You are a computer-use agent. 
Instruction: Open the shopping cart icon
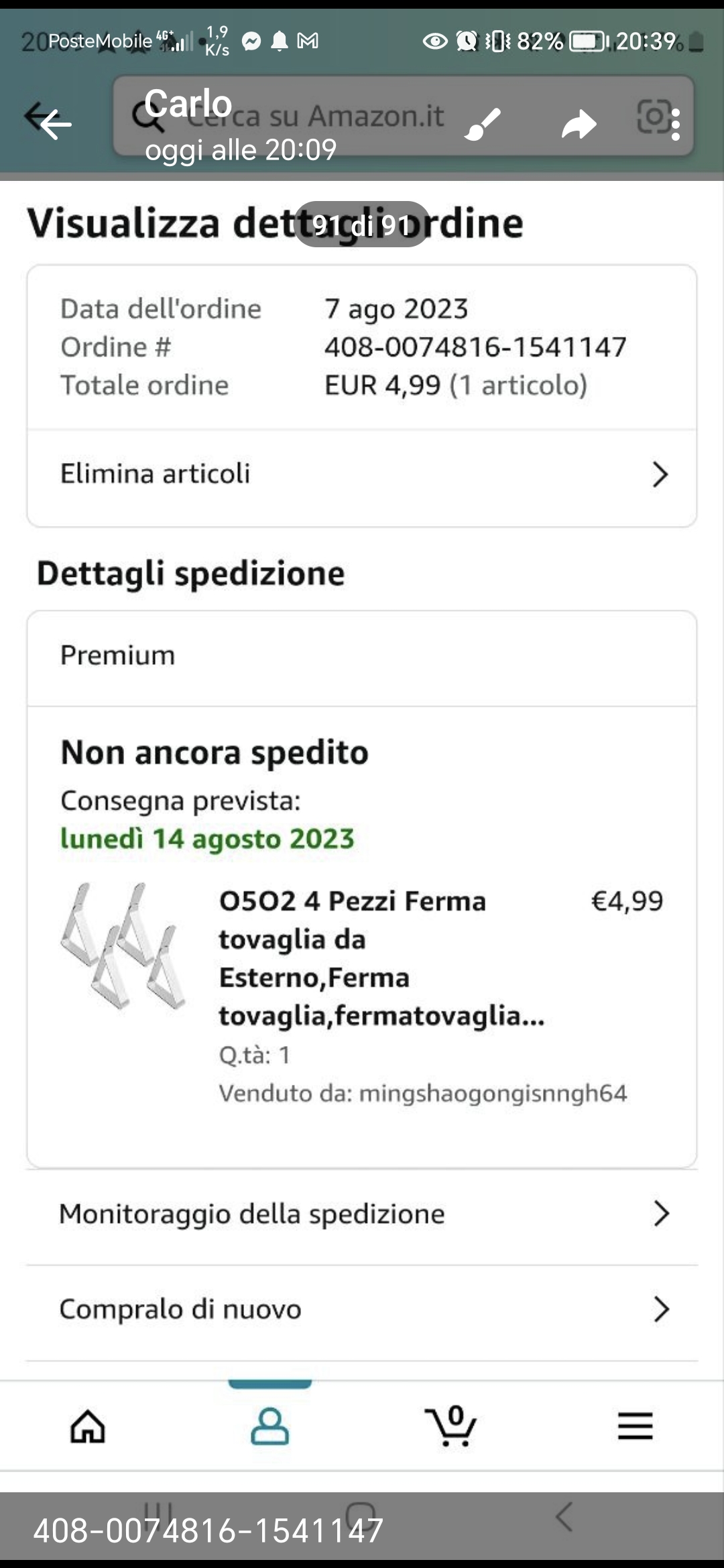click(450, 1425)
